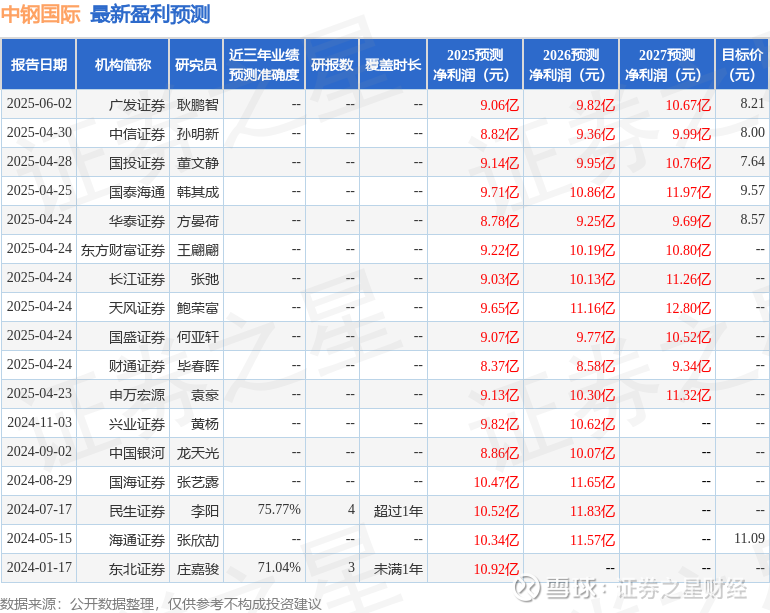Click analyst name 孙明新

pyautogui.click(x=197, y=134)
